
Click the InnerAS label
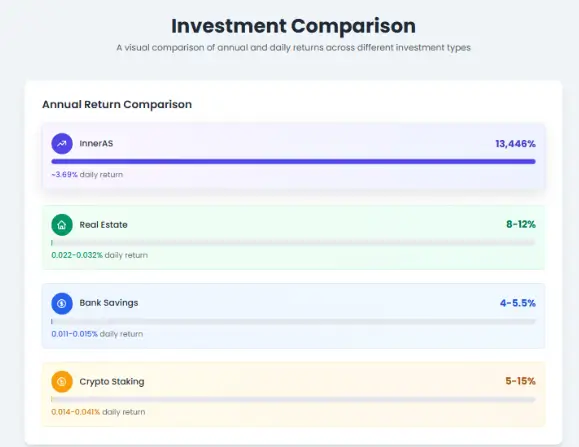[x=96, y=144]
